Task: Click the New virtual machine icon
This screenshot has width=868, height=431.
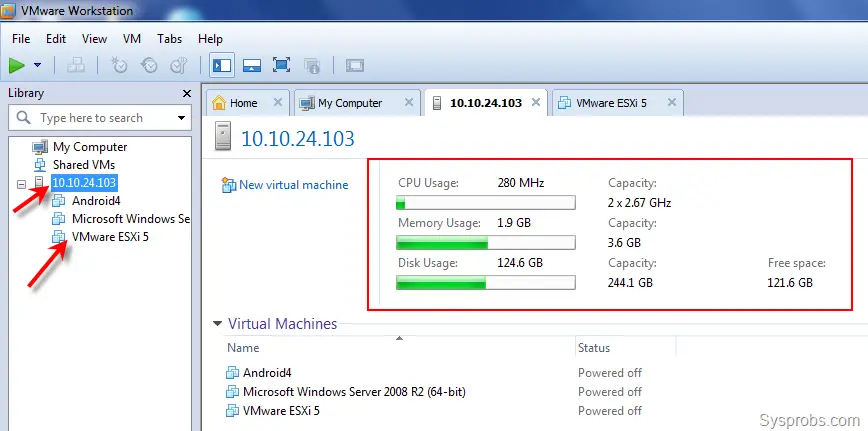Action: pos(229,185)
